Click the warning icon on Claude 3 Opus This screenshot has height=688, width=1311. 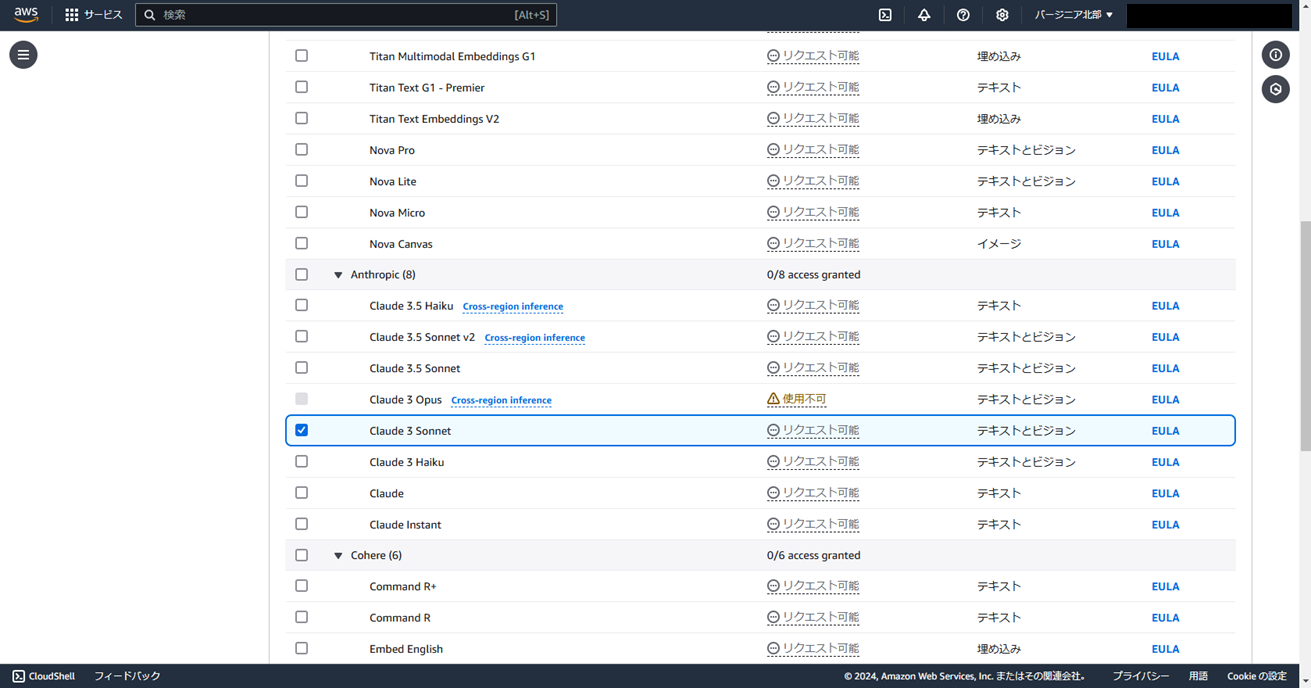coord(773,399)
